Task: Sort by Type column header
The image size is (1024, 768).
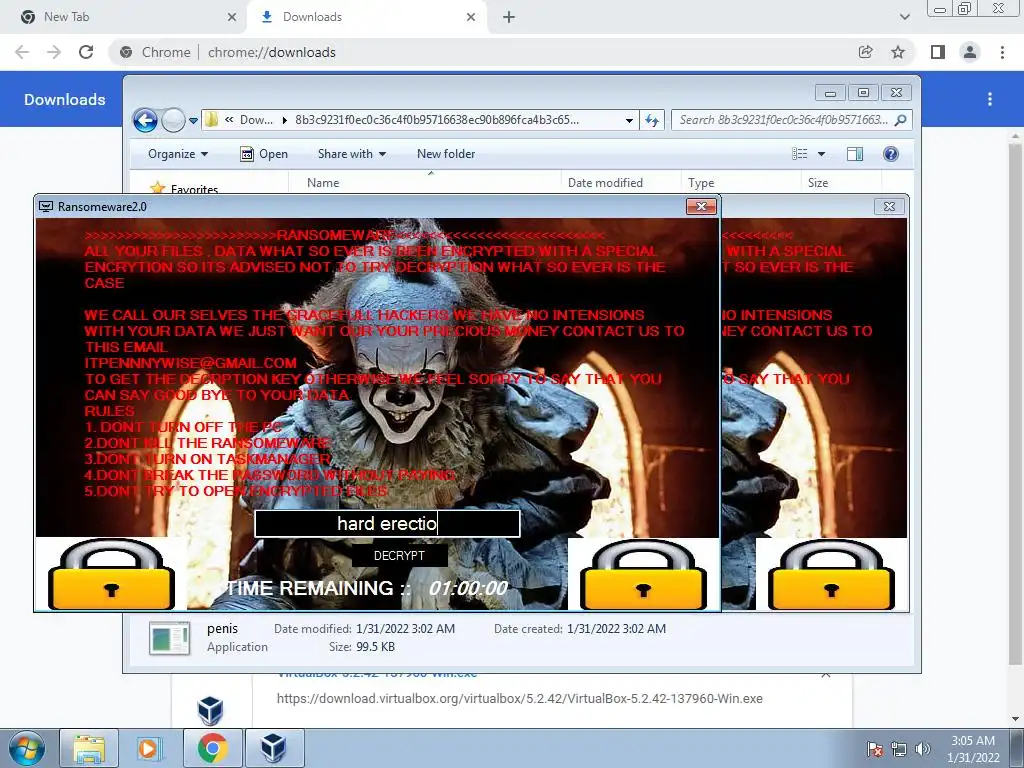Action: click(741, 183)
